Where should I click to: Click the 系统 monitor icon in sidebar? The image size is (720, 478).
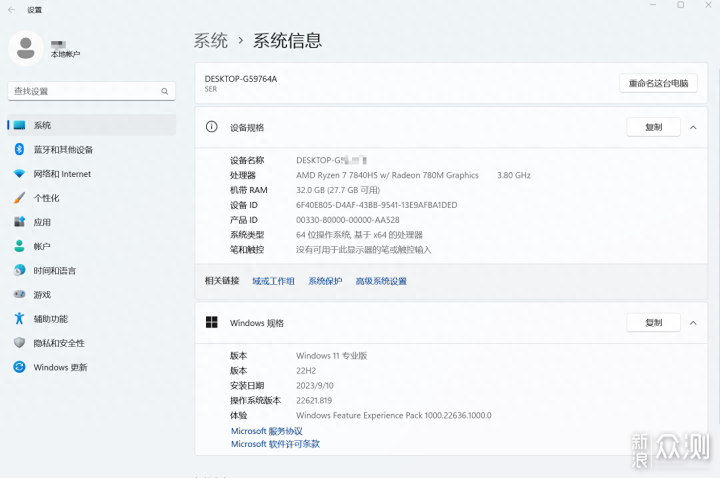pos(19,125)
